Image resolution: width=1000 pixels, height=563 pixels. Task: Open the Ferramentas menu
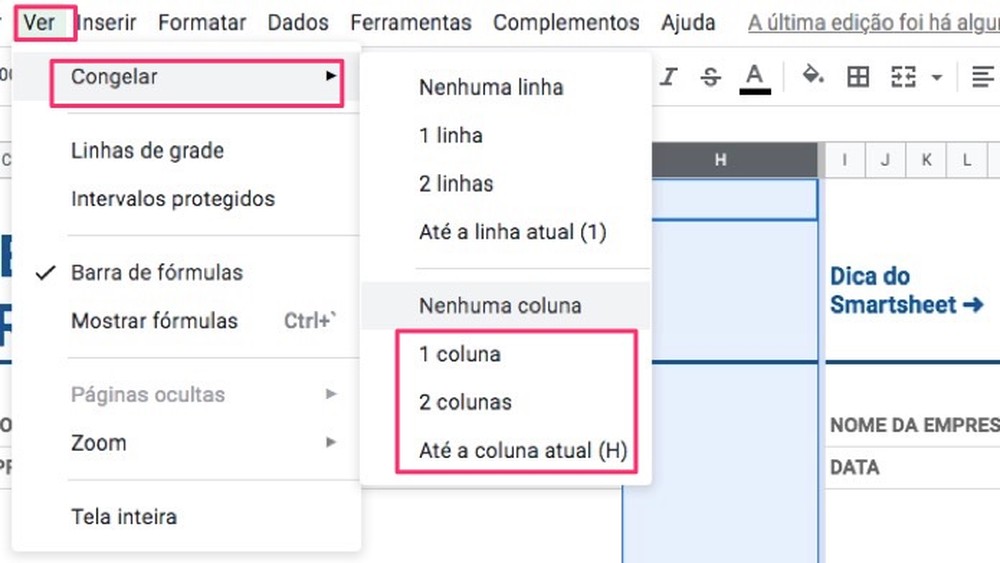click(x=410, y=22)
